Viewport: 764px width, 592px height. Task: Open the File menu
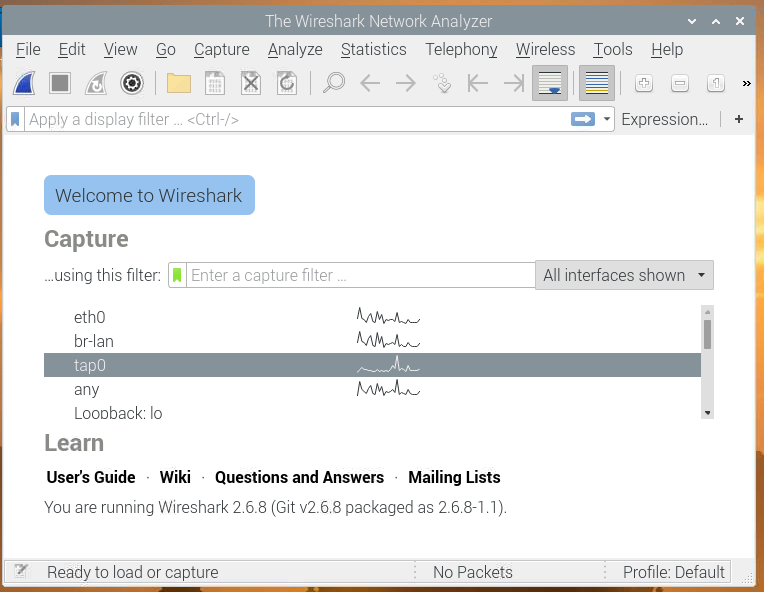click(x=28, y=49)
